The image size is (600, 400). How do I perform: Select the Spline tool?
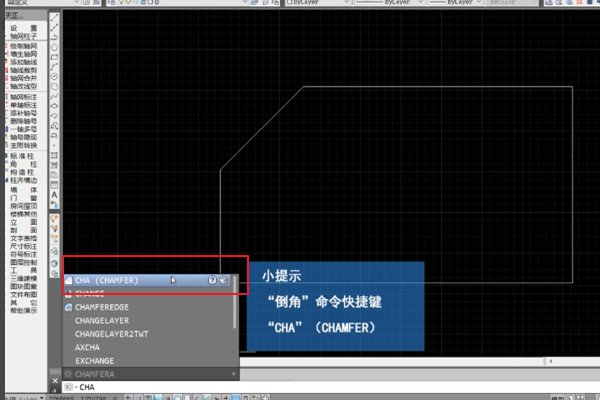(54, 96)
